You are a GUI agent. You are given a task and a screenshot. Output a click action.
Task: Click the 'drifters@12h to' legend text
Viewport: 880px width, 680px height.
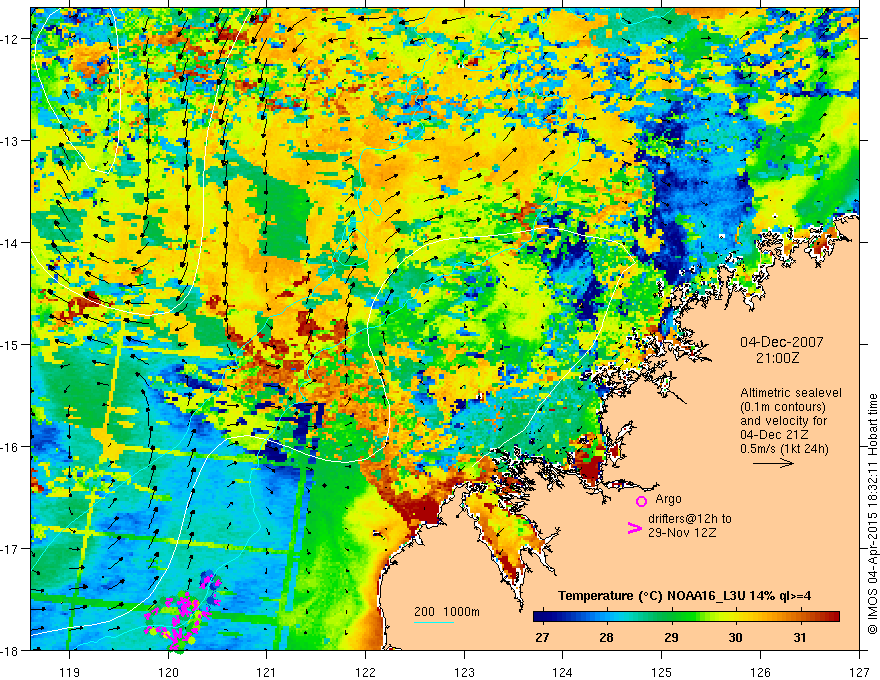pyautogui.click(x=690, y=518)
